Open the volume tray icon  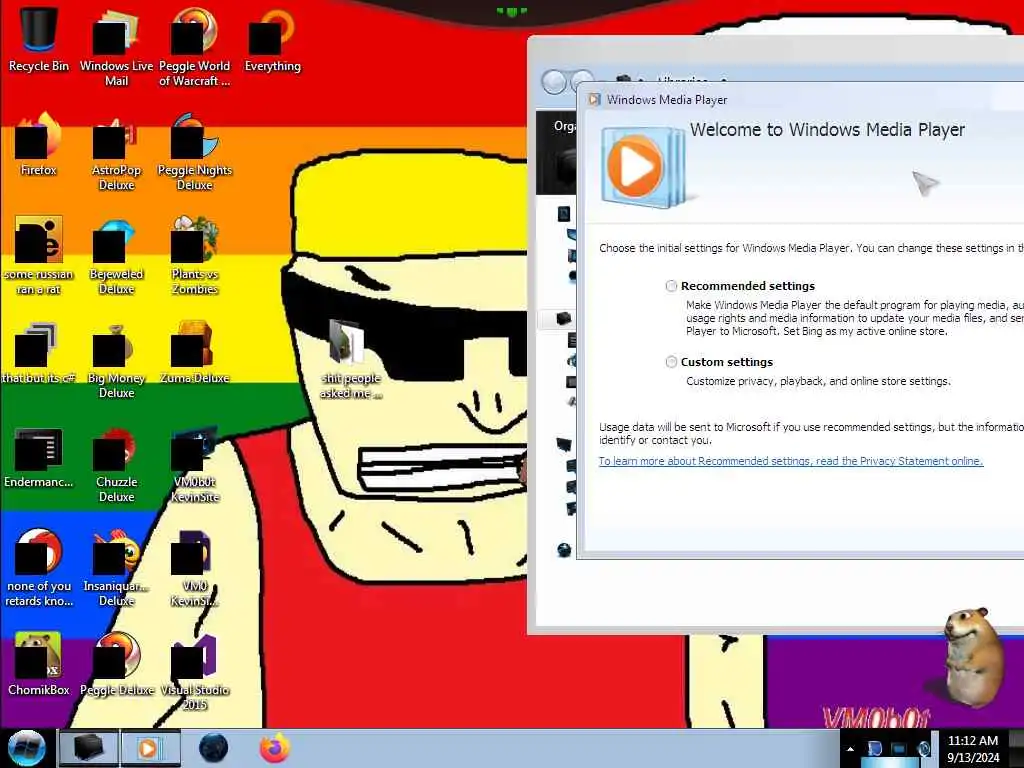[x=924, y=748]
